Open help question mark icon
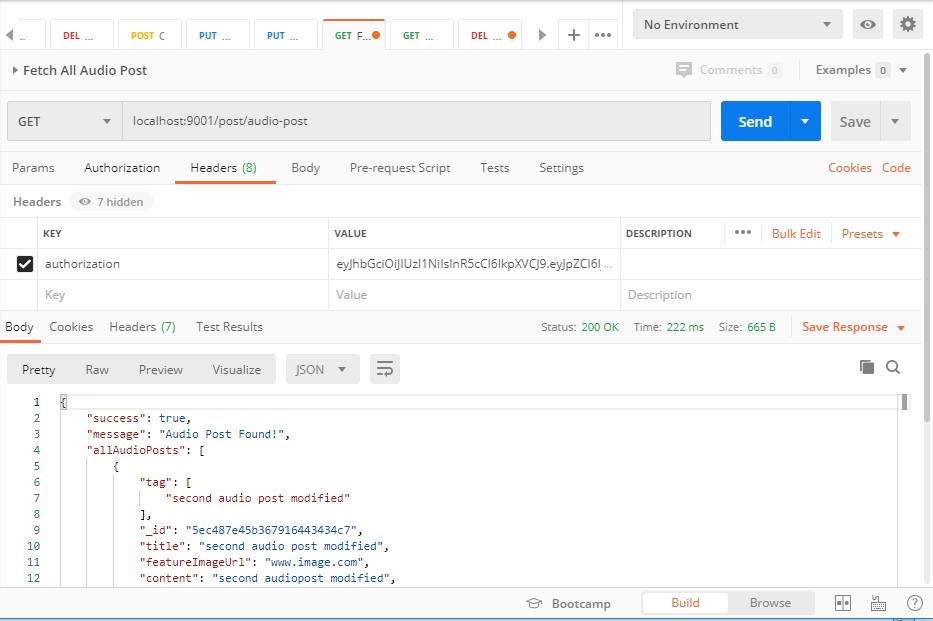The image size is (933, 621). tap(914, 603)
